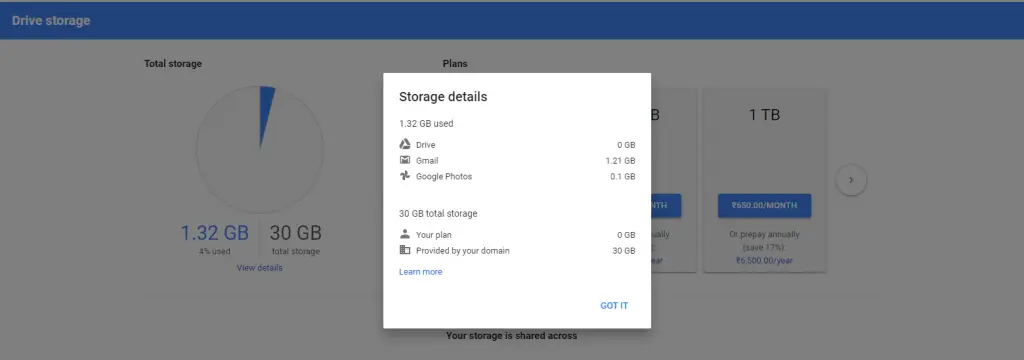
Task: Dismiss dialog with GOT IT button
Action: point(614,306)
